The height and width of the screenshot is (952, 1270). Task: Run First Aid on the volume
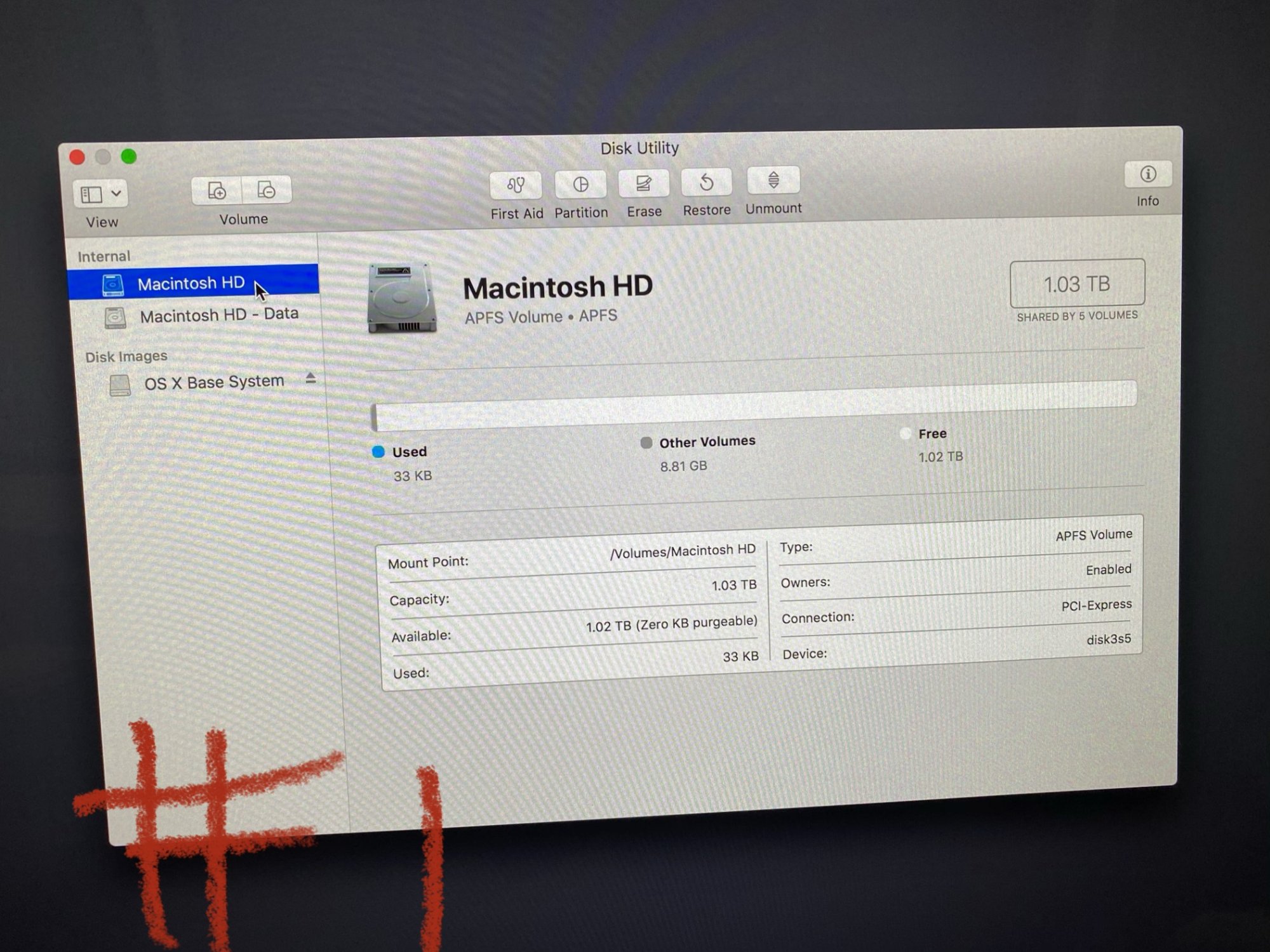(x=516, y=185)
